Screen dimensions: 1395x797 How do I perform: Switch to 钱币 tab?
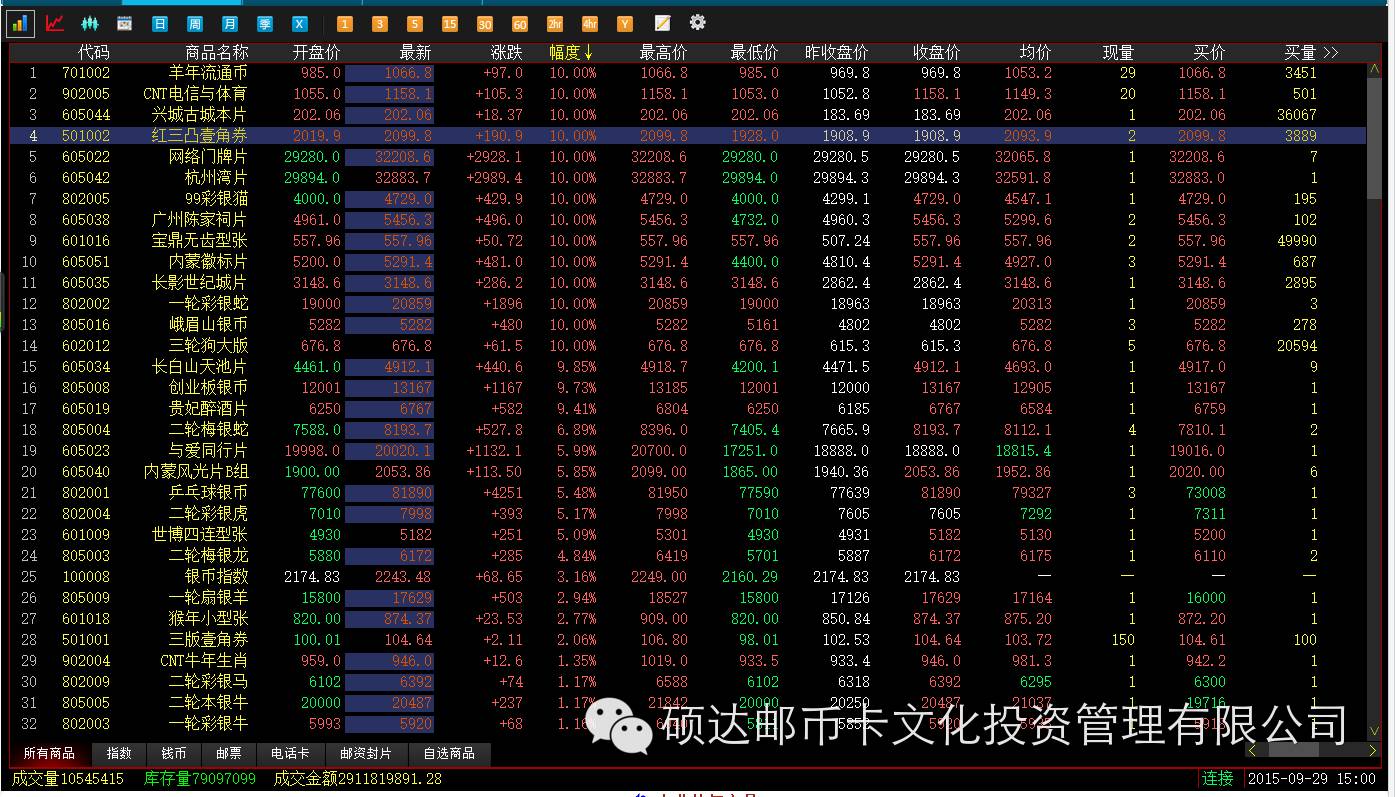(174, 754)
